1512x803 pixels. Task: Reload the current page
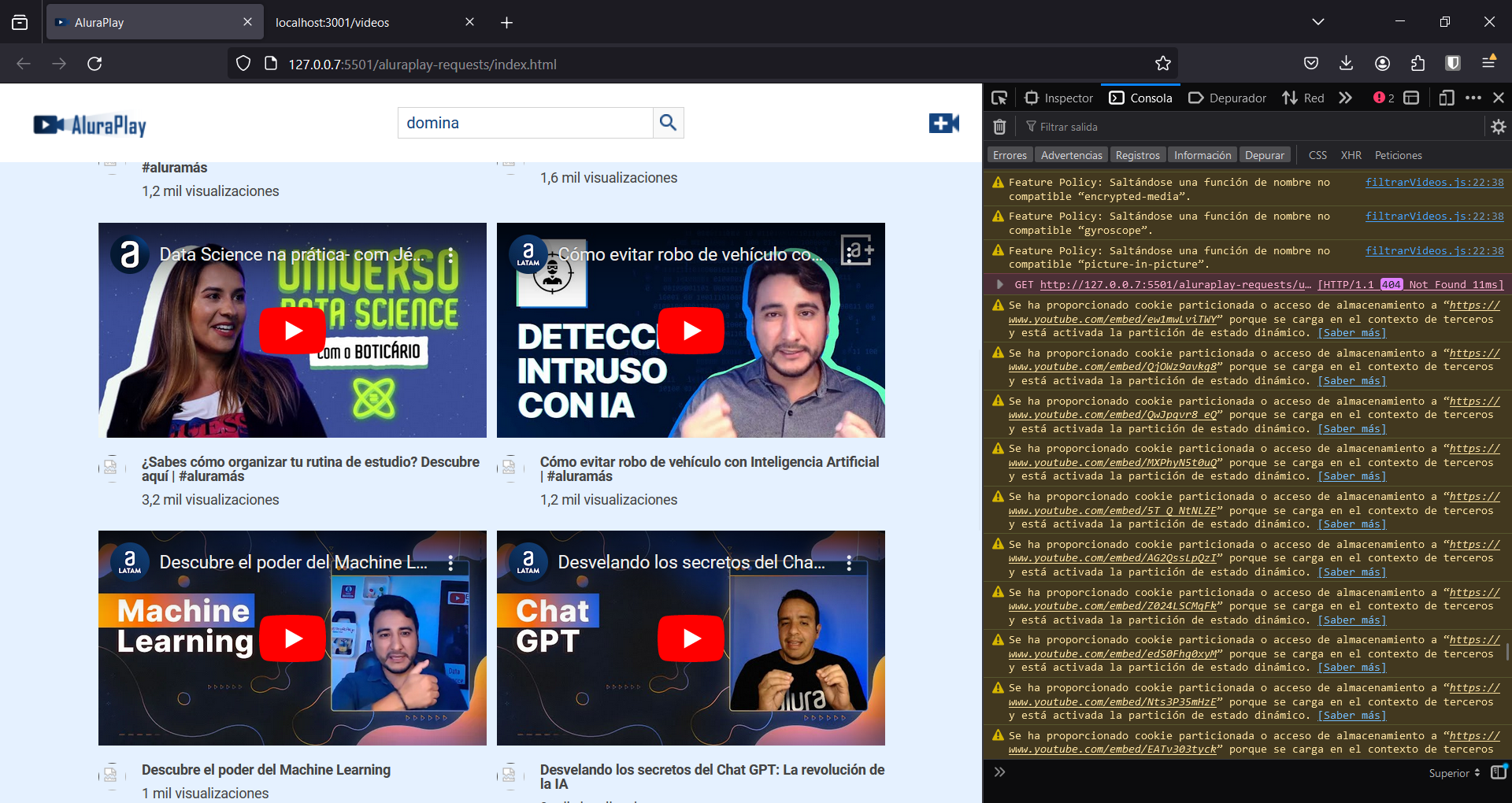(94, 64)
